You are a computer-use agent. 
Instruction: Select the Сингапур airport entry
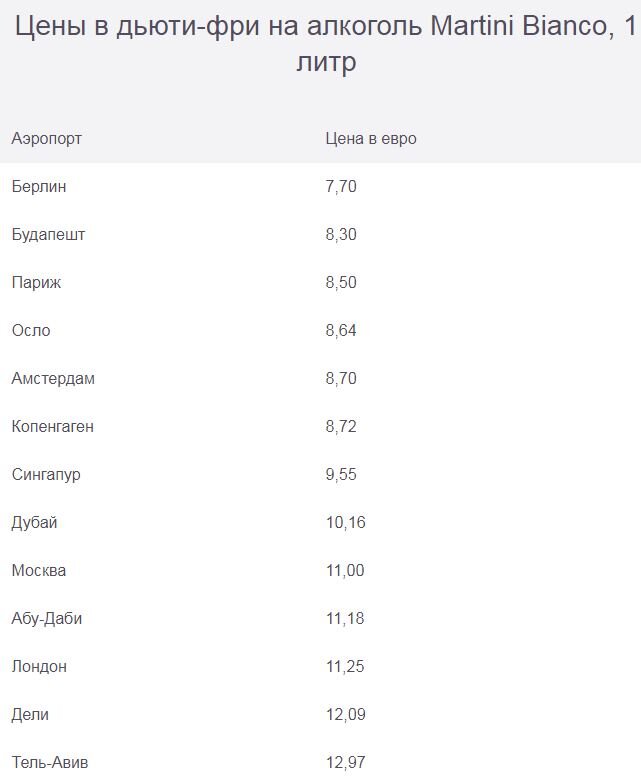tap(46, 475)
